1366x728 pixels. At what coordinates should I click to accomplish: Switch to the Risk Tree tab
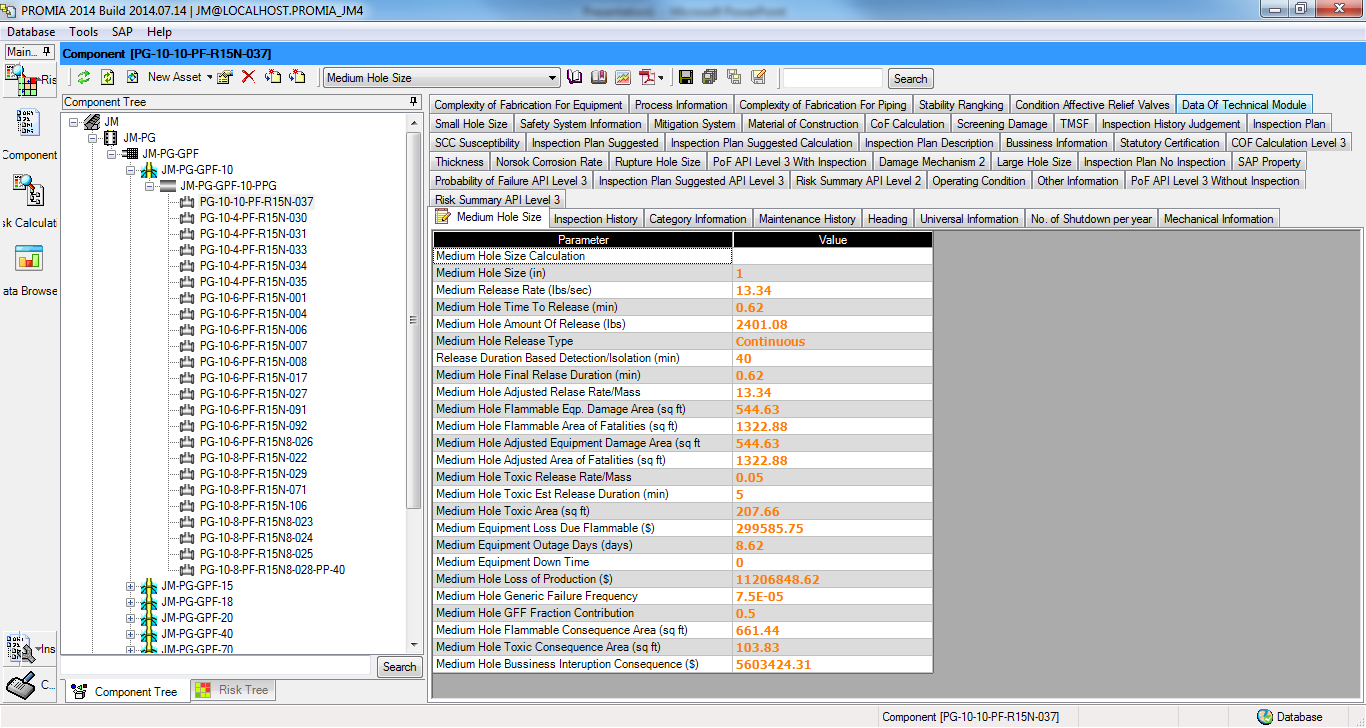click(x=232, y=689)
